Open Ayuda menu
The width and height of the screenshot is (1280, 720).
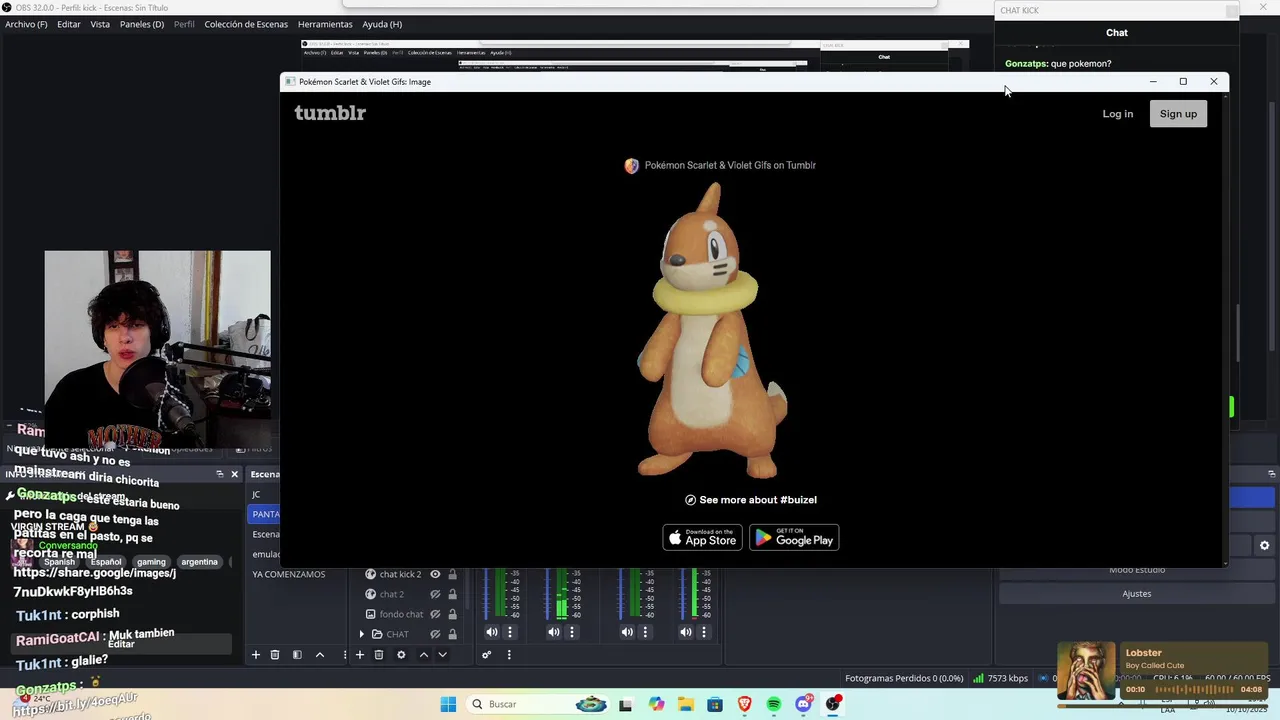point(382,24)
